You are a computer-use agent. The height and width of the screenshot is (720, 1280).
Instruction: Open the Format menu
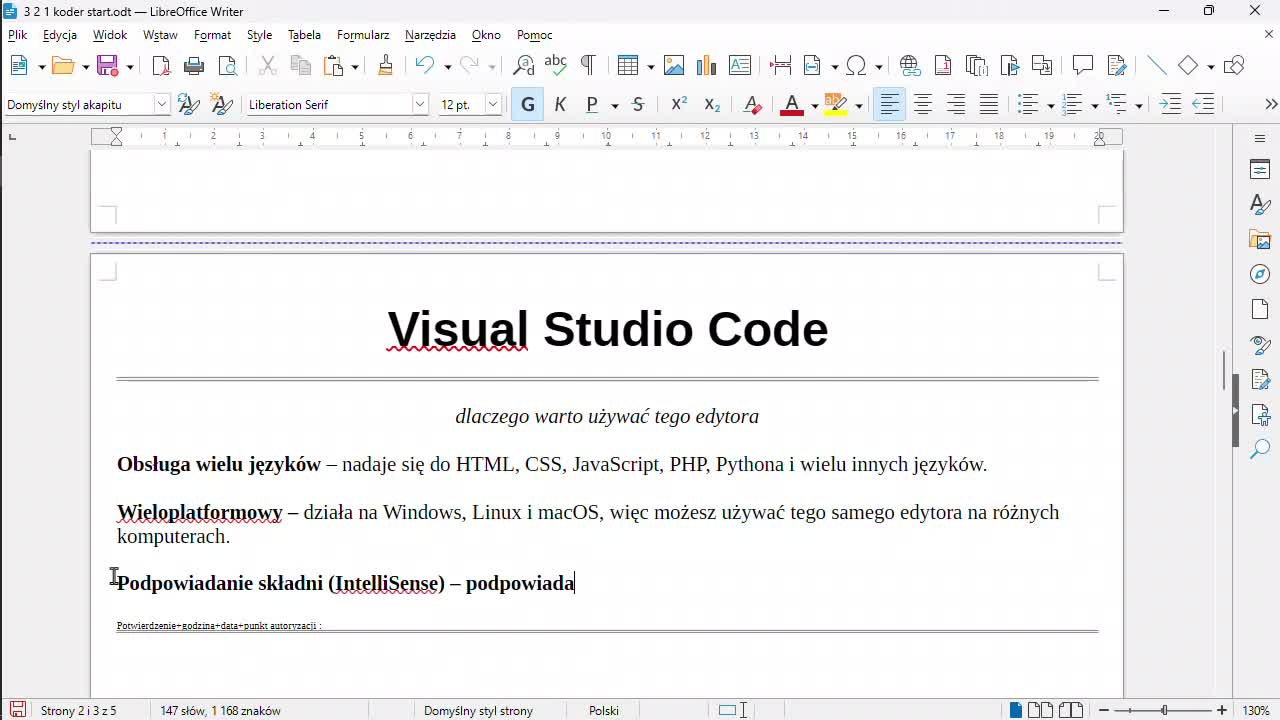click(x=212, y=35)
